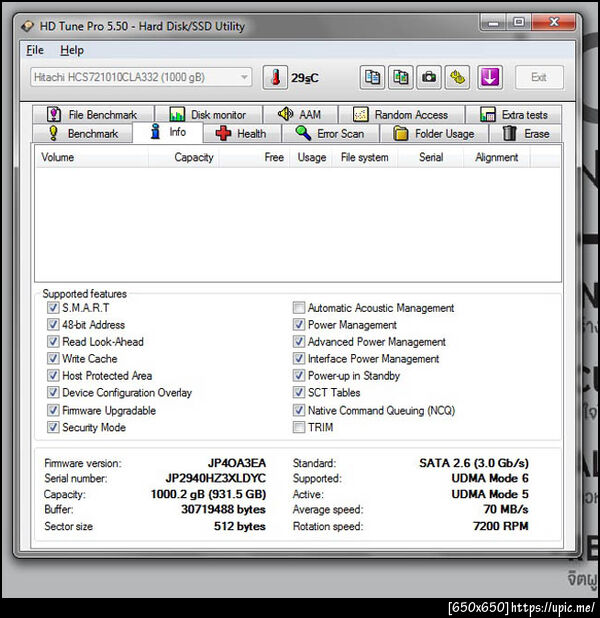Open the Extra tests tab
This screenshot has height=618, width=600.
coord(514,115)
